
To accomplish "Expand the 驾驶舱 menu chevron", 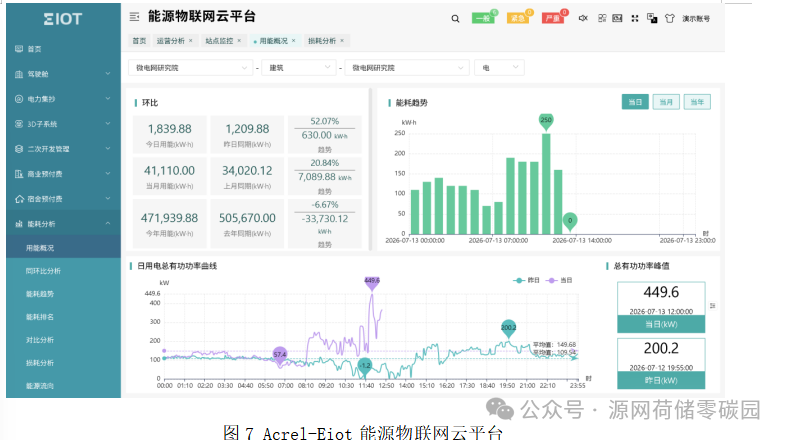I will pos(108,74).
